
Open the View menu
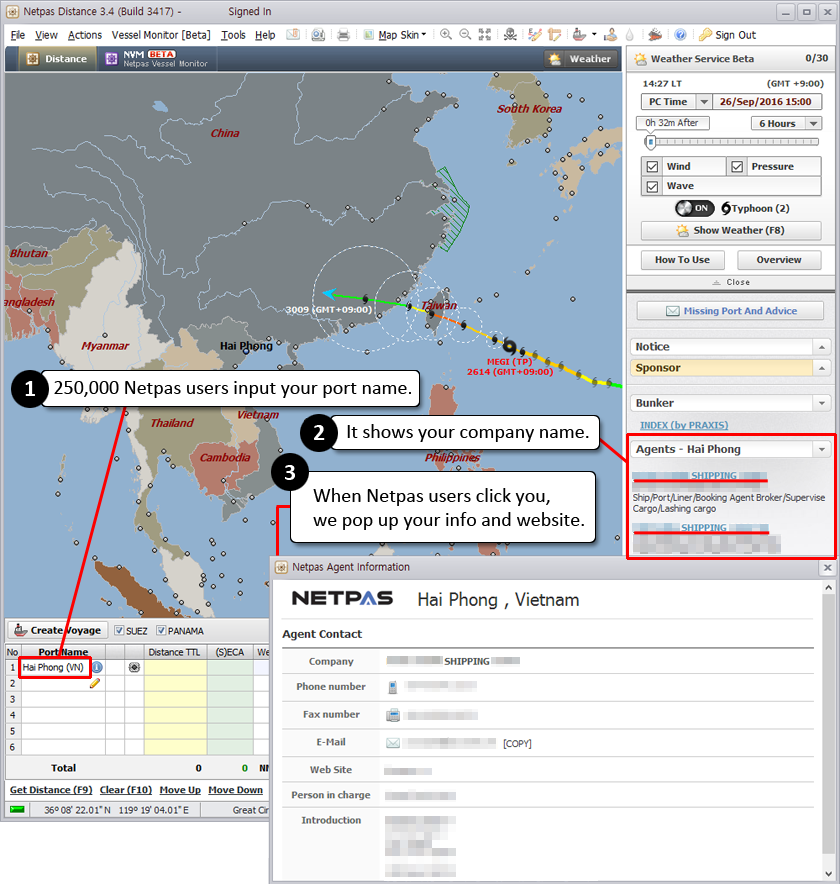[x=46, y=35]
